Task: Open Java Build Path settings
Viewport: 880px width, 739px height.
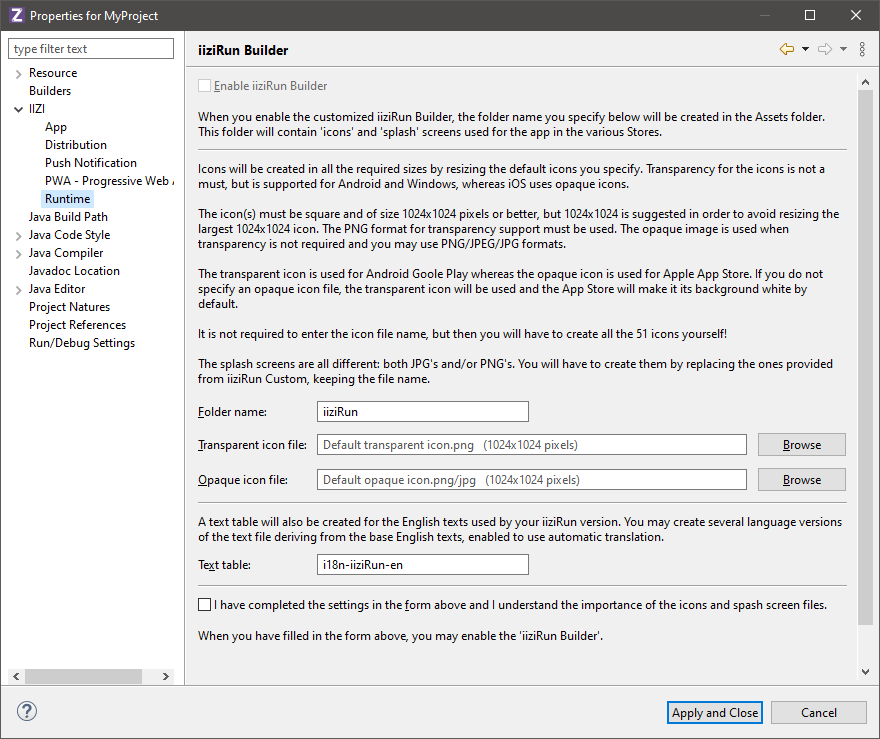Action: point(68,217)
